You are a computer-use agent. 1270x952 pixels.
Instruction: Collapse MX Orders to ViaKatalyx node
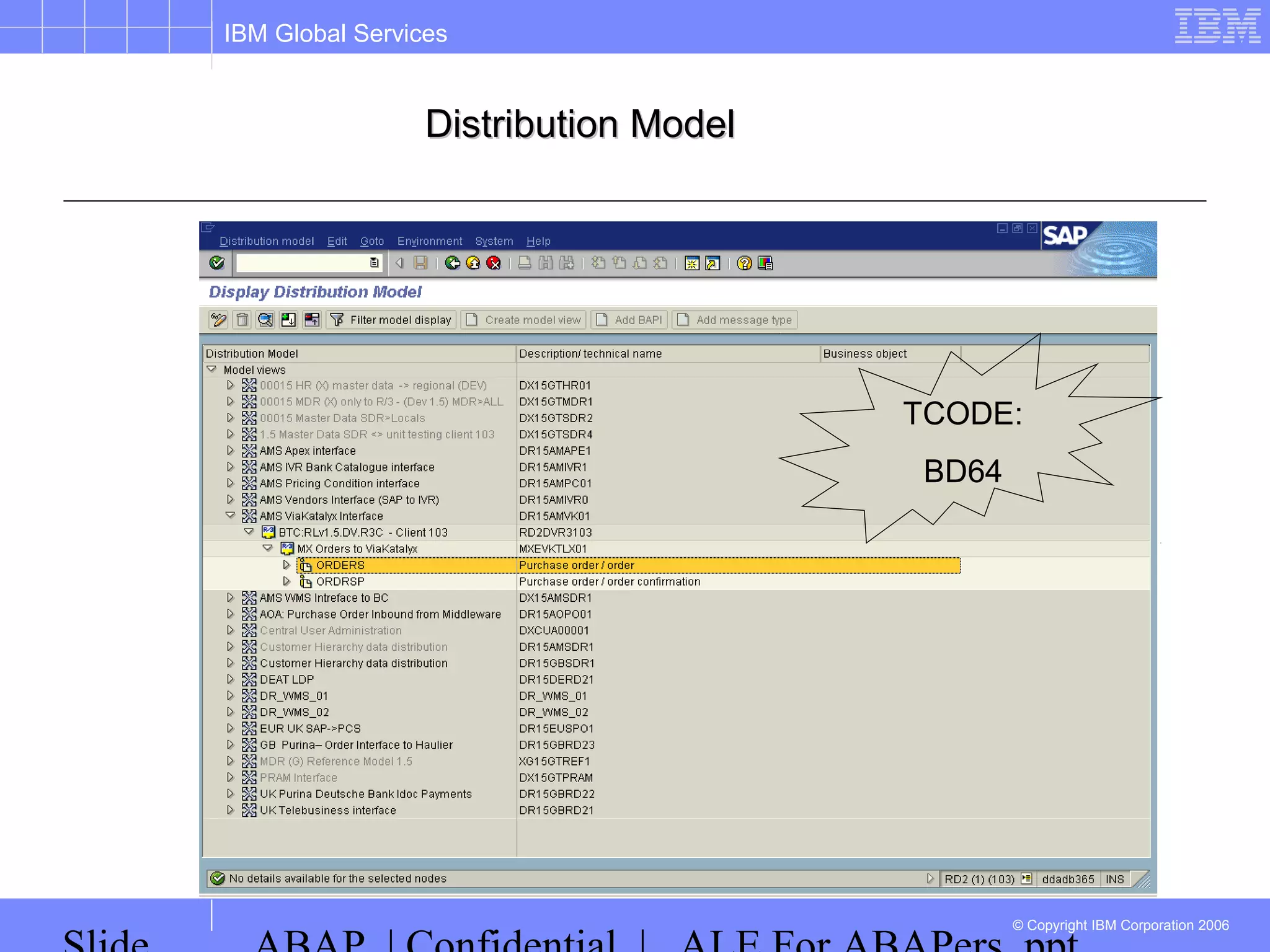pyautogui.click(x=268, y=549)
